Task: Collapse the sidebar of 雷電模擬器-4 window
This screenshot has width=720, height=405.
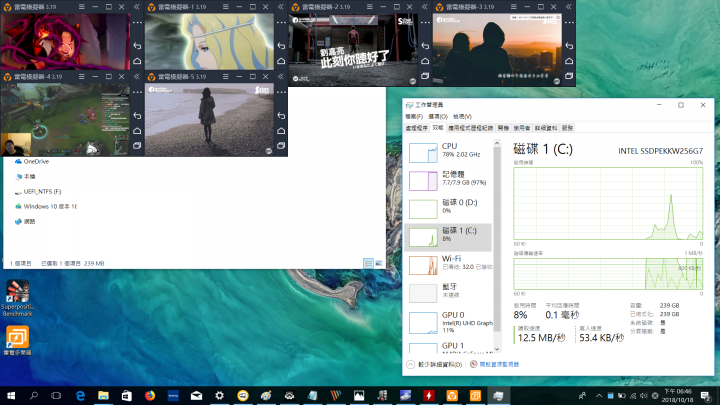Action: coord(137,77)
